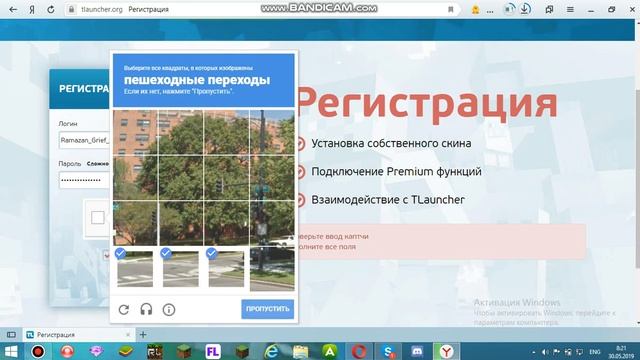Open Internet Explorer from the taskbar

[271, 351]
